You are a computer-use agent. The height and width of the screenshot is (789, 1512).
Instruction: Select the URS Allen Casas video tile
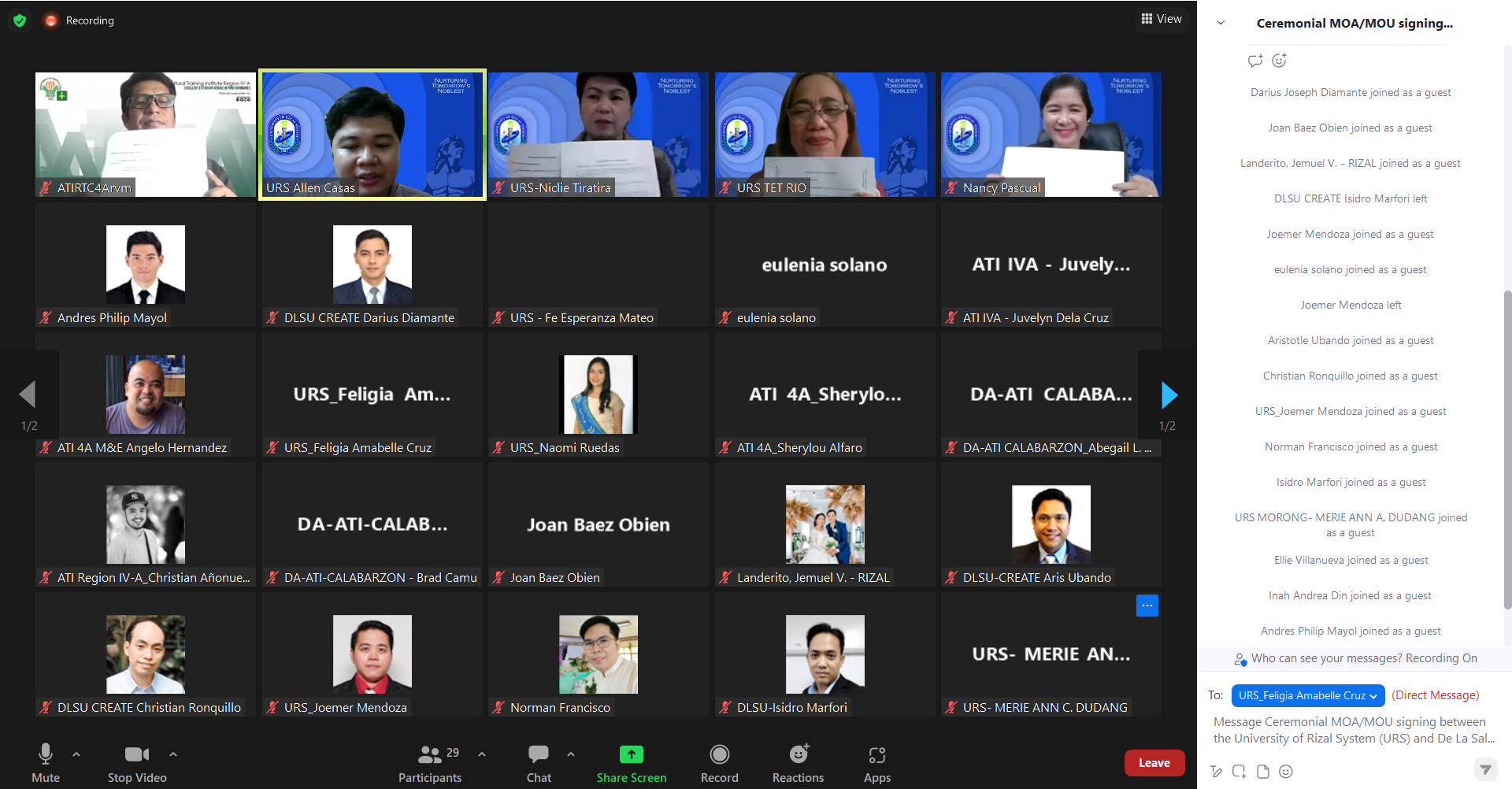click(x=372, y=135)
